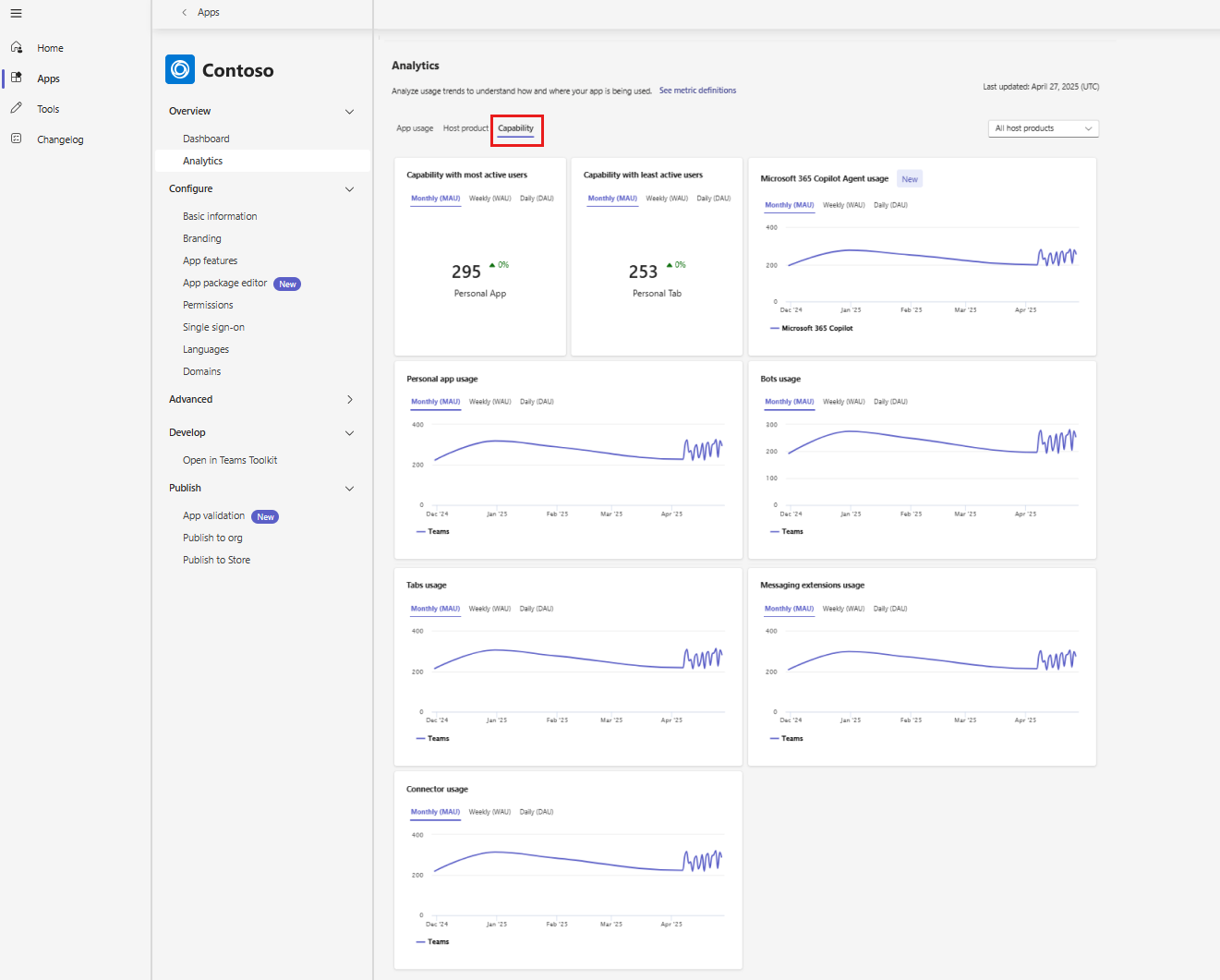Click the Last updated April 27, 2025 text
The height and width of the screenshot is (980, 1220).
1041,87
